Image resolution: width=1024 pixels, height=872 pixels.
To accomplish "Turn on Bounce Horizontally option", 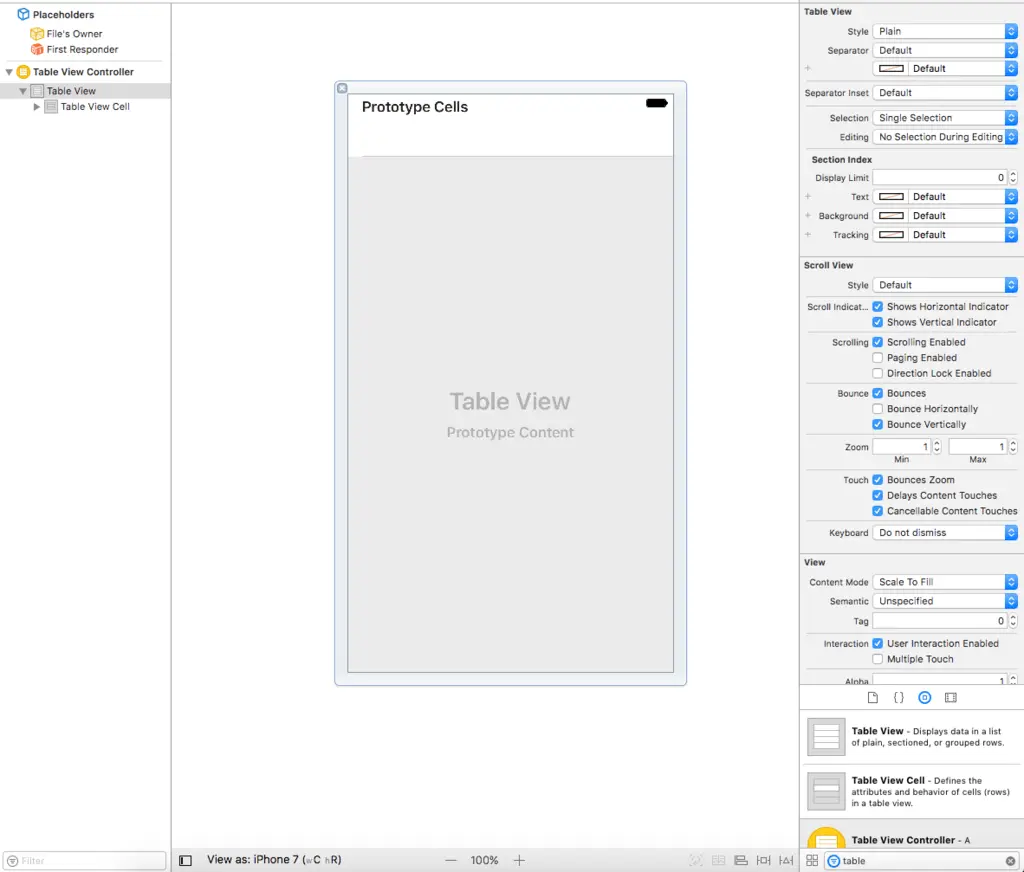I will coord(877,409).
